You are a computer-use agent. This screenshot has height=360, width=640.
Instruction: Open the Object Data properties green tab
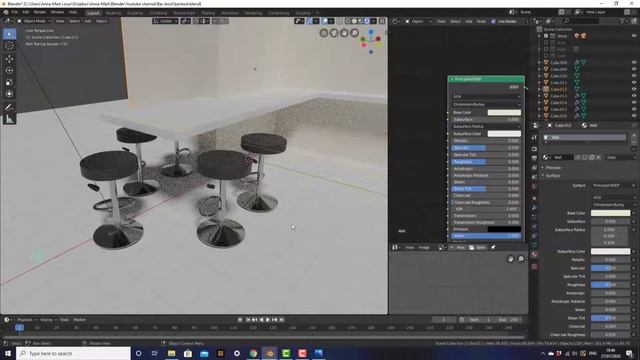click(534, 245)
